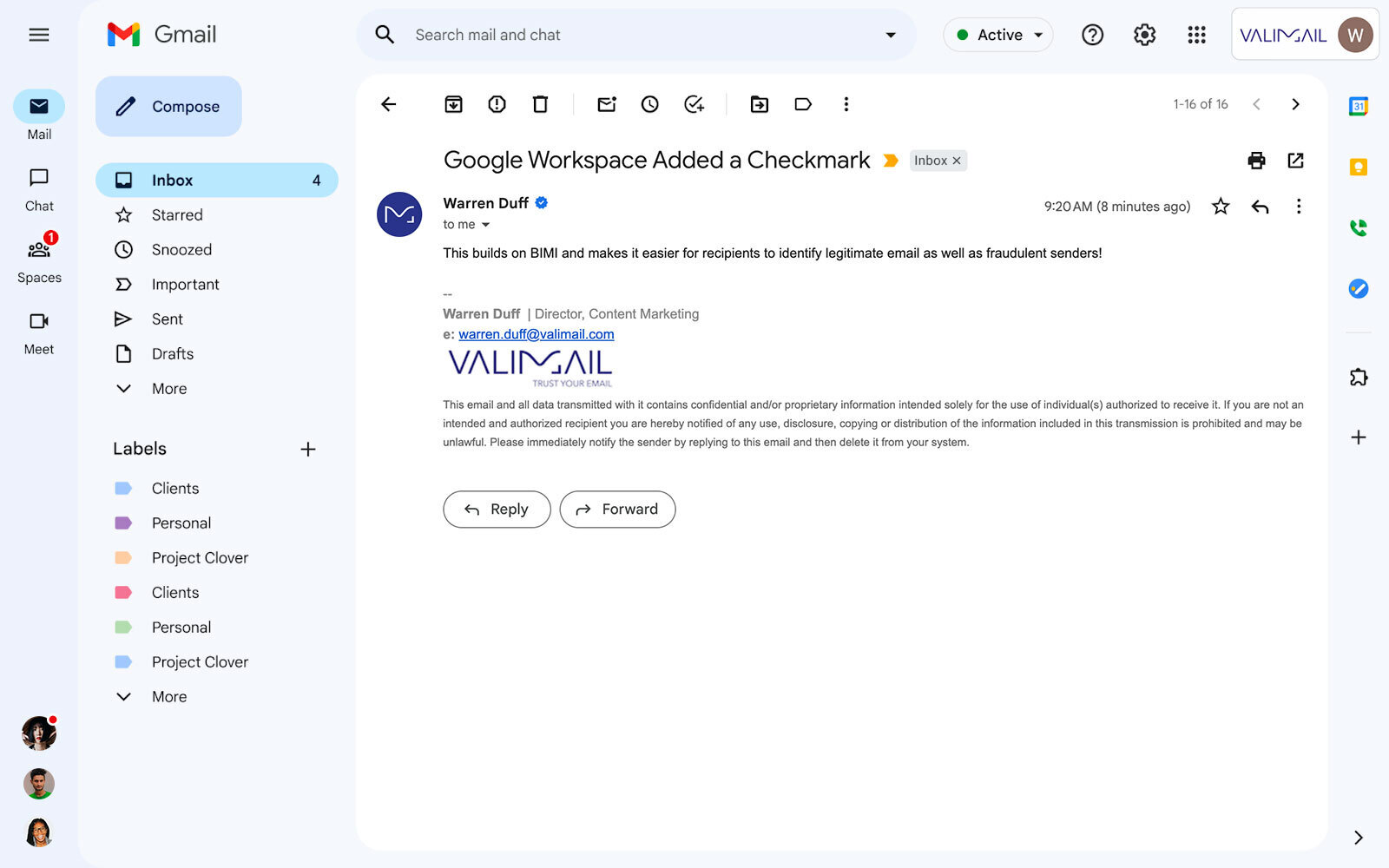
Task: Select the orange Project Clover label swatch
Action: [124, 557]
